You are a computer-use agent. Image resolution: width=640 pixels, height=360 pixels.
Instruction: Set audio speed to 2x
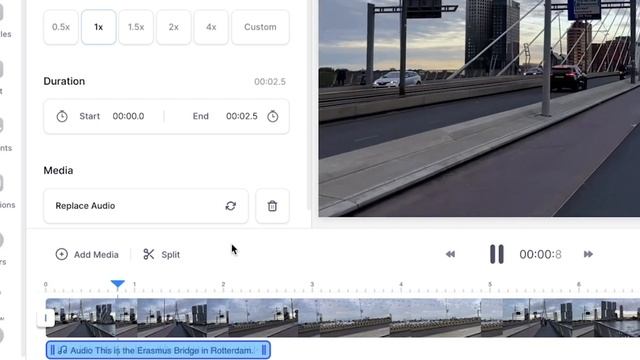pyautogui.click(x=173, y=27)
